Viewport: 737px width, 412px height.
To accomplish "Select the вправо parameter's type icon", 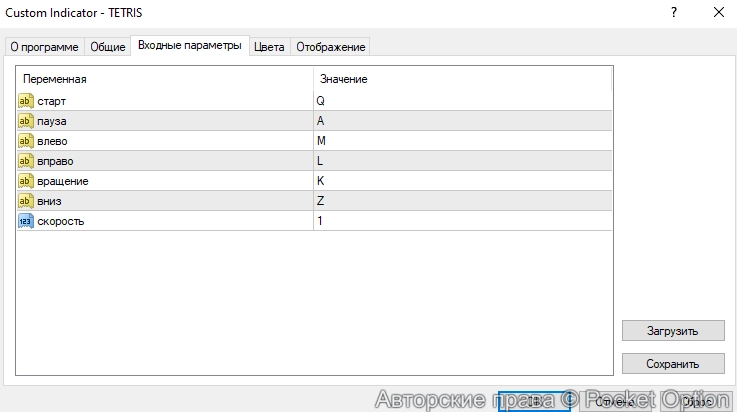I will tap(26, 161).
